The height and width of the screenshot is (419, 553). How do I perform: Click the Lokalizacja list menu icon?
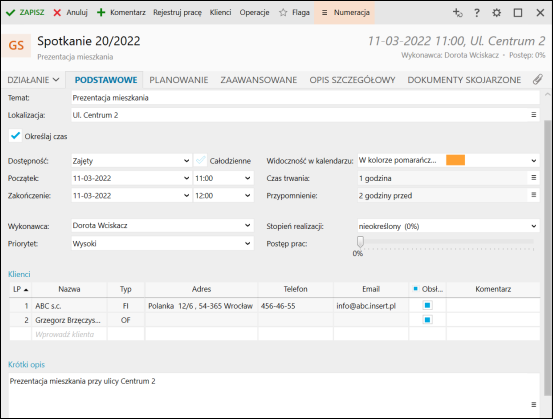pos(534,115)
